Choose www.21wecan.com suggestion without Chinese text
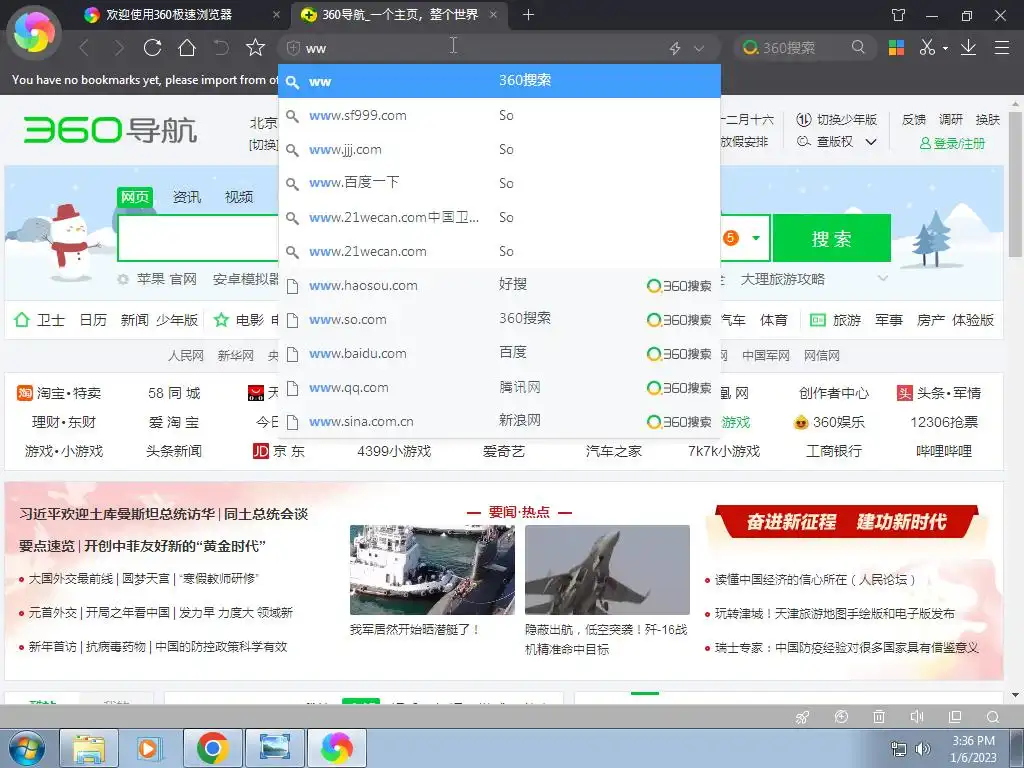Screen dimensions: 1024x768 [500, 251]
